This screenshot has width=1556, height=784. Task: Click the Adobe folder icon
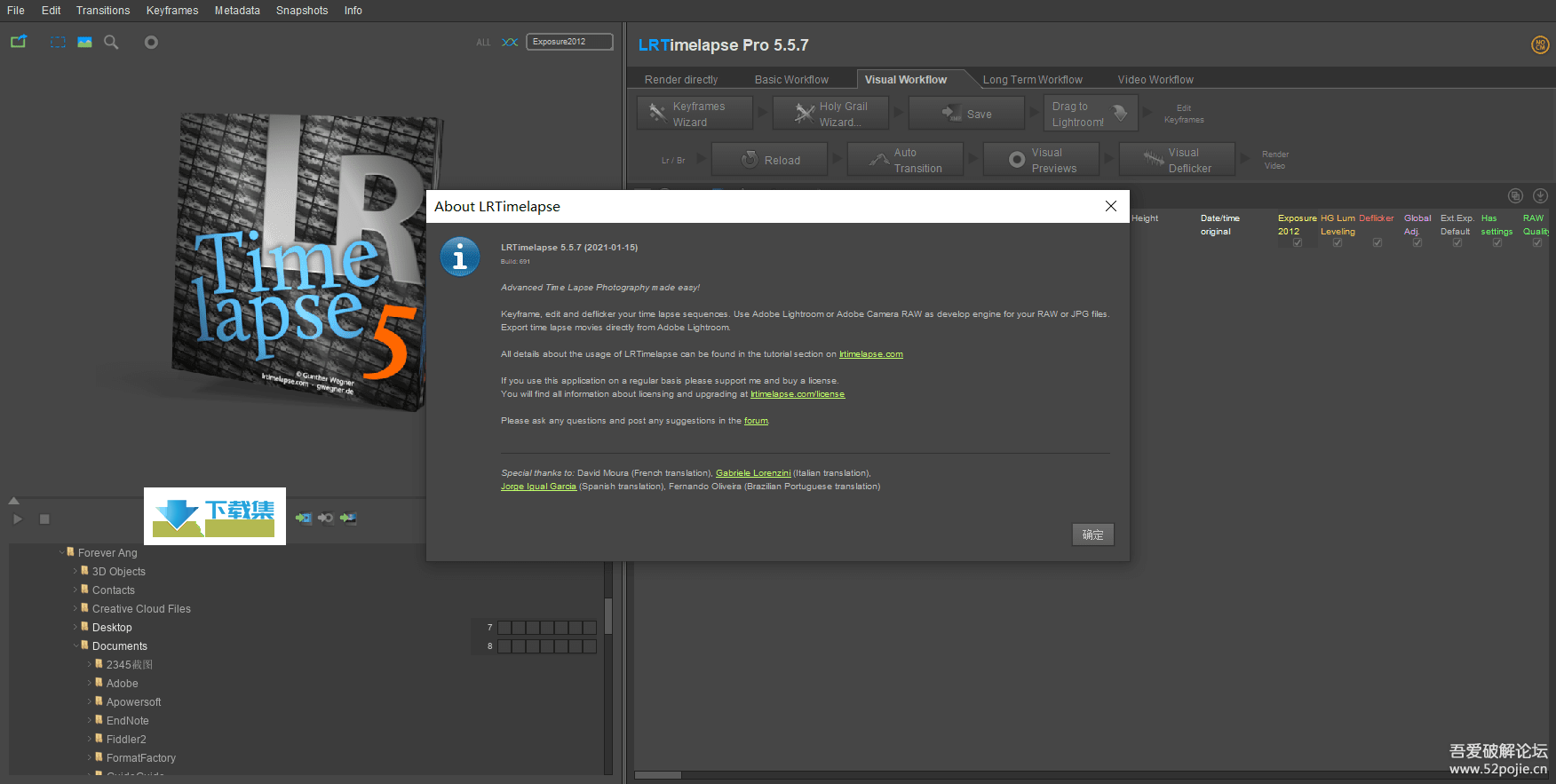[x=99, y=683]
